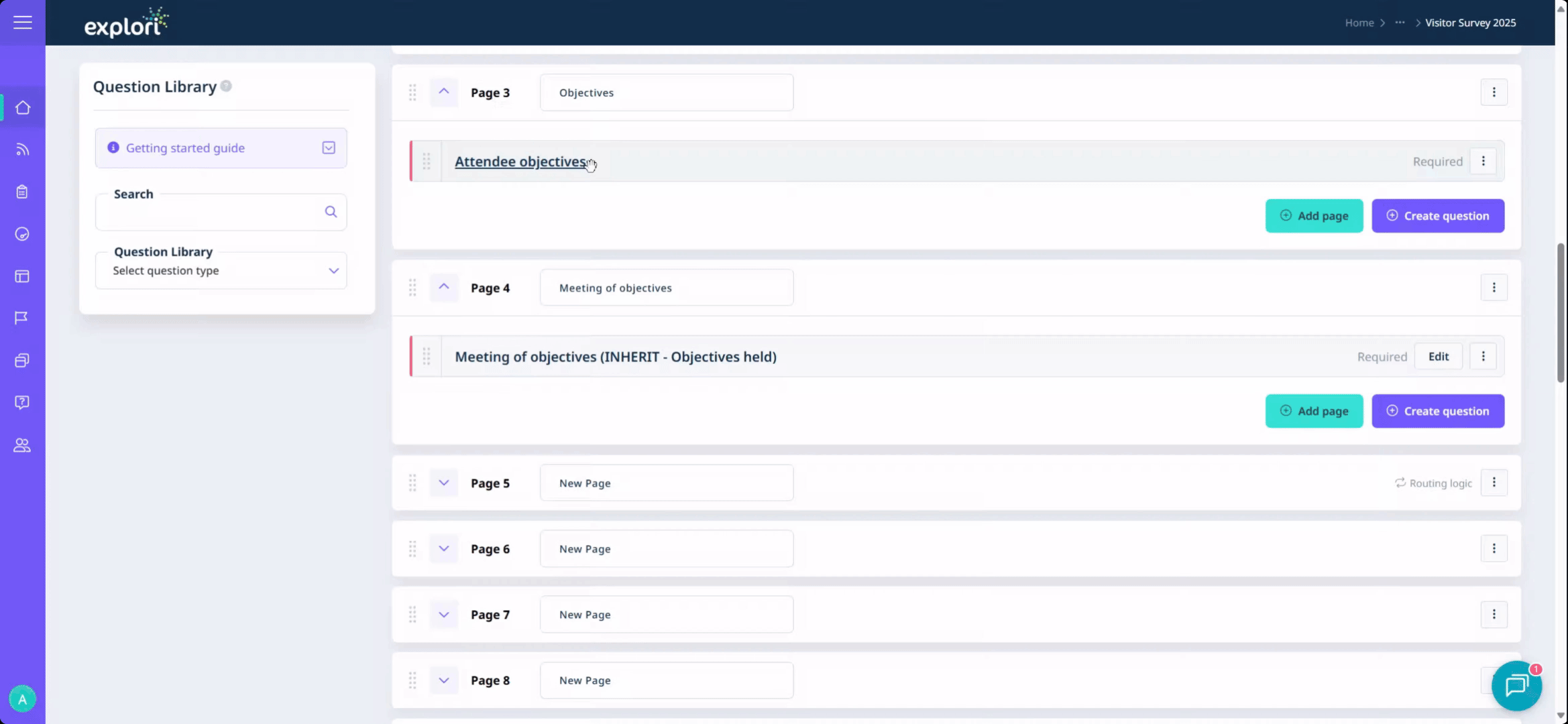Viewport: 1568px width, 724px height.
Task: Click the home icon in sidebar
Action: (x=23, y=108)
